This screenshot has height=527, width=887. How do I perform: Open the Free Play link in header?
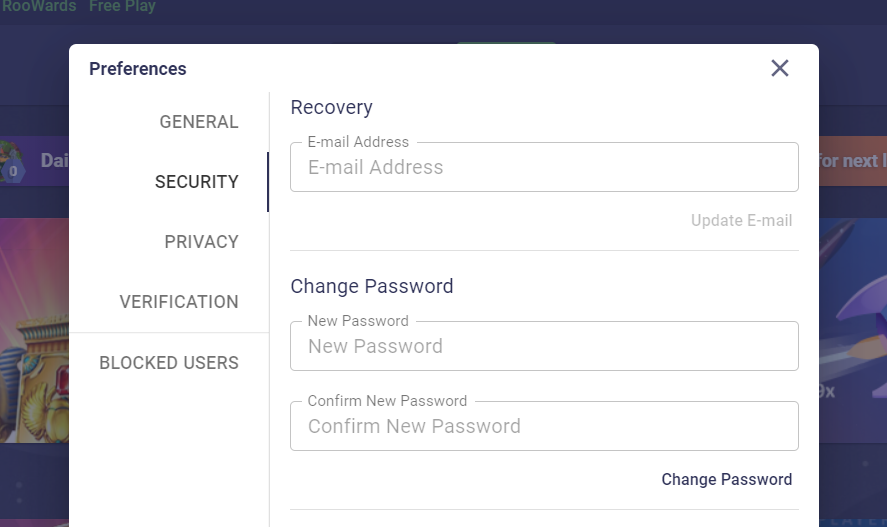122,6
